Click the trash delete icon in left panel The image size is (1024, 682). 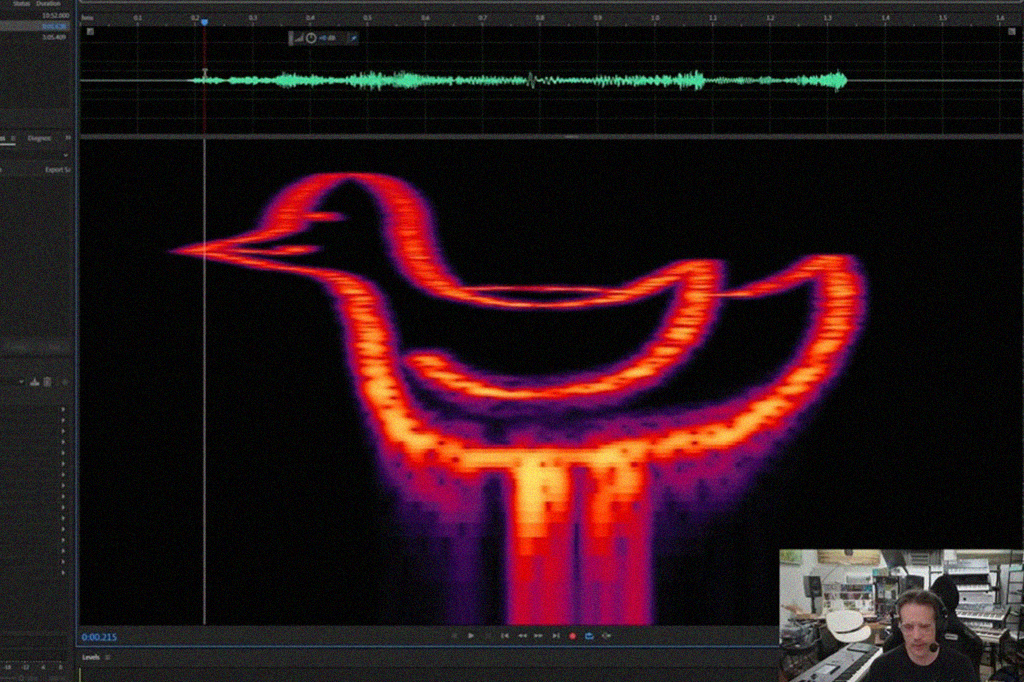[x=47, y=381]
